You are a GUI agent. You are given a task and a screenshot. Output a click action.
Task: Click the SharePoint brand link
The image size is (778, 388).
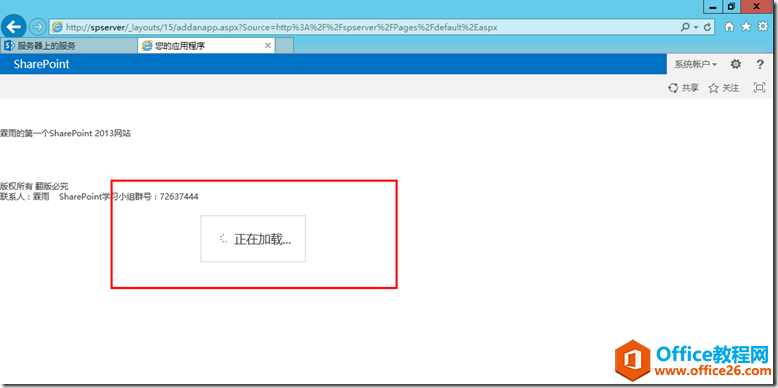click(x=42, y=64)
